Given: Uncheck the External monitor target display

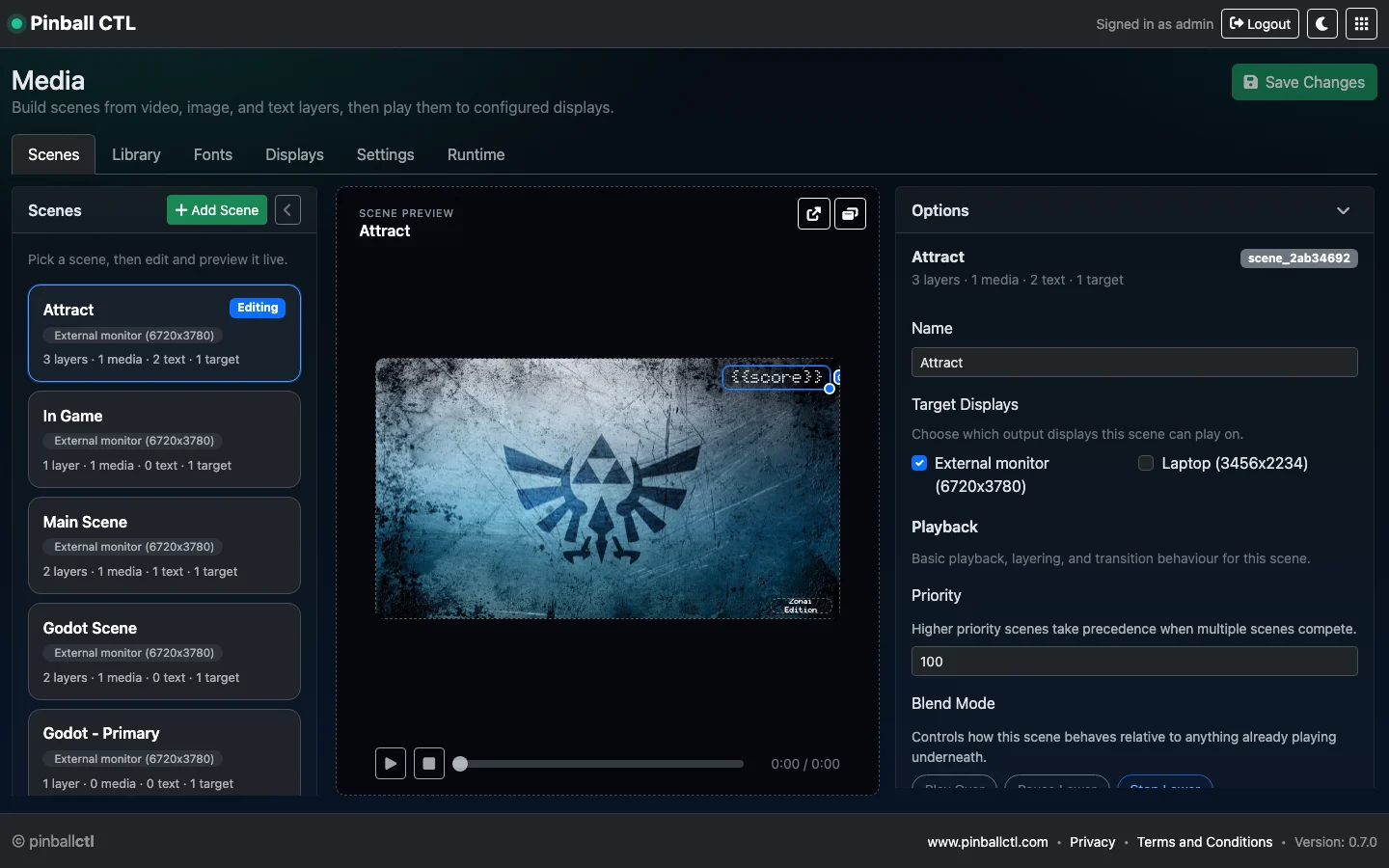Looking at the screenshot, I should [918, 464].
